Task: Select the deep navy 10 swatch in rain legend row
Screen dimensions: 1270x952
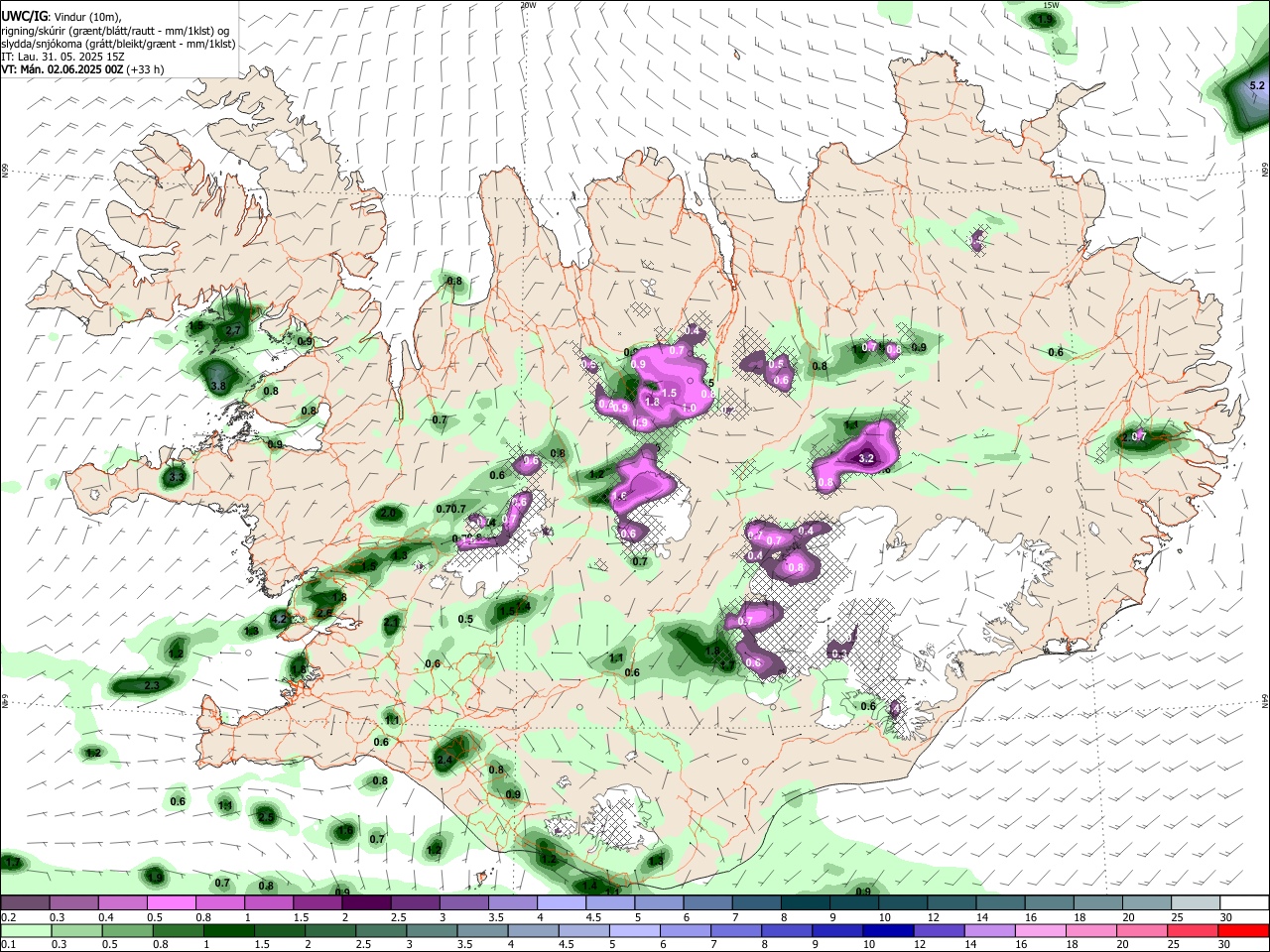Action: coord(887,930)
